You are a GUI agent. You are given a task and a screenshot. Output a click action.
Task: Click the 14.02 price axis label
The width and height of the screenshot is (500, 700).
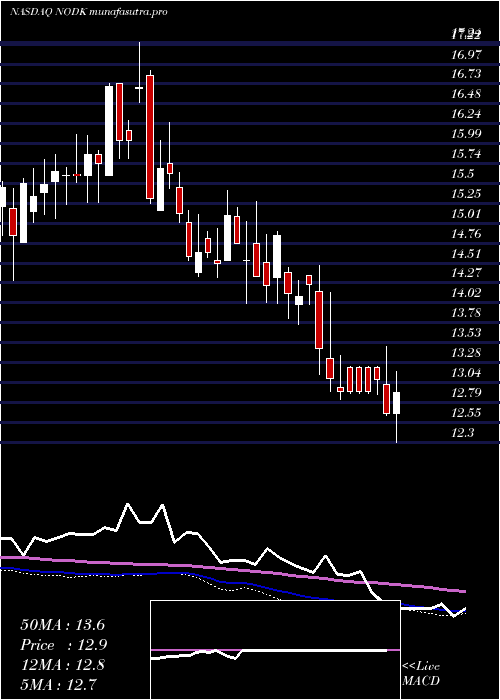(467, 293)
